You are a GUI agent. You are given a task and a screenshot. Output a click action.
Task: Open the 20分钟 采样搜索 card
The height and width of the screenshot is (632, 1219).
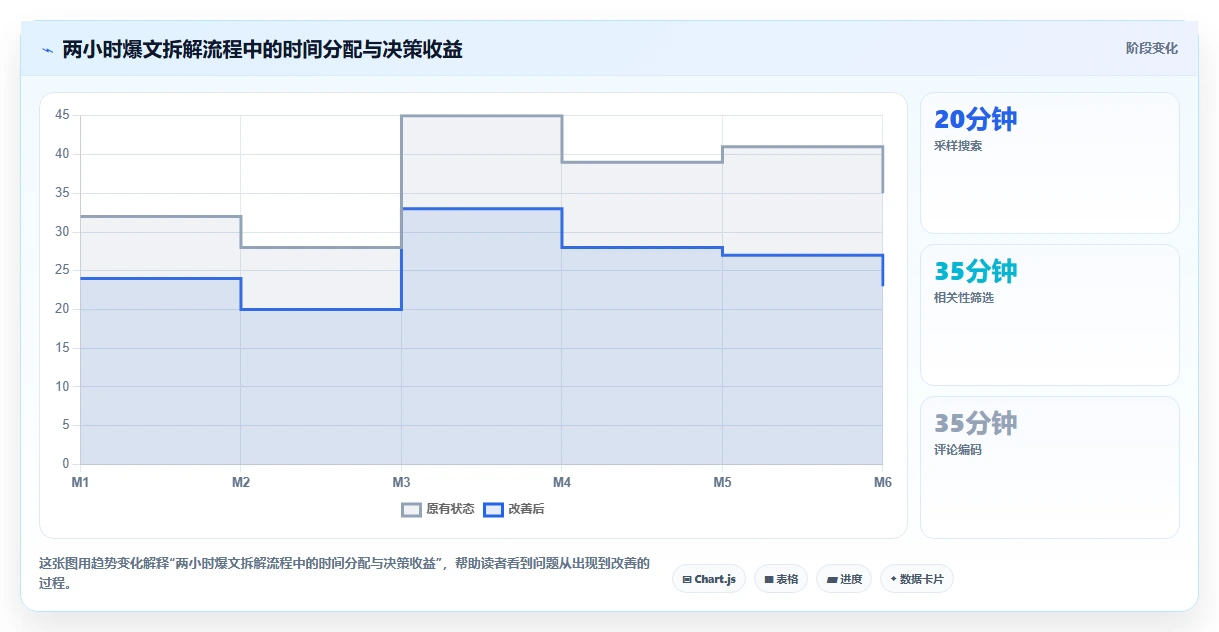(1050, 163)
